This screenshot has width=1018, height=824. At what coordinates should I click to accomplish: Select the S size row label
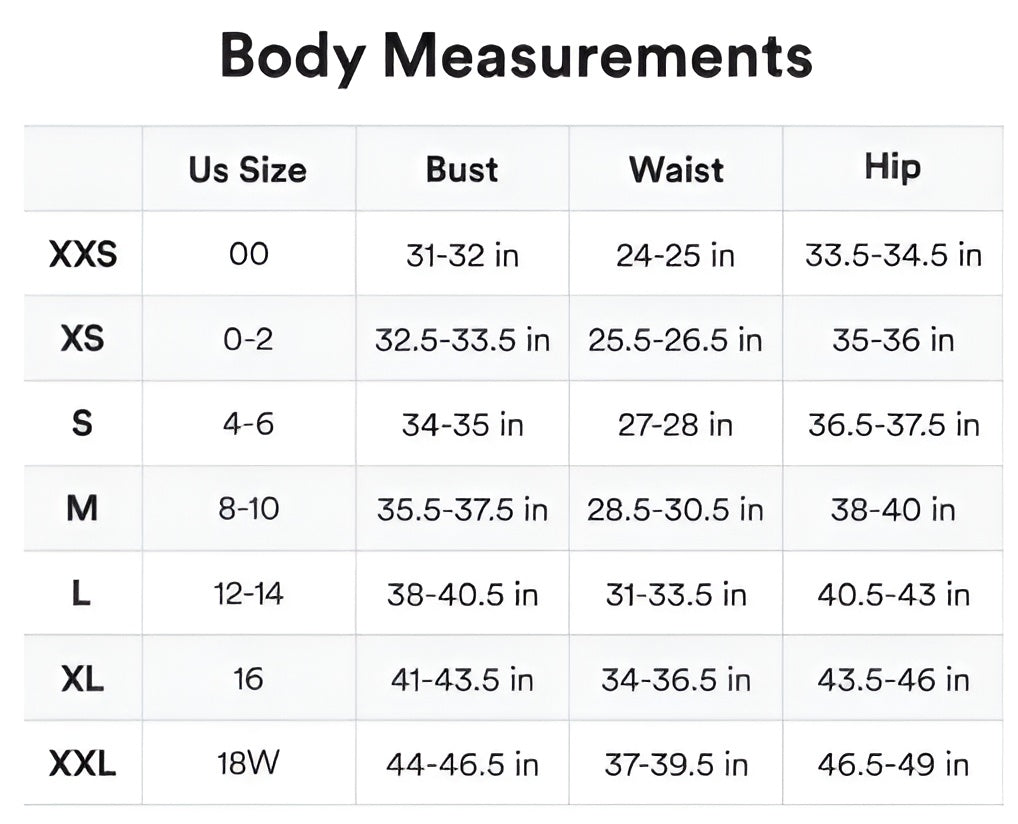tap(83, 424)
